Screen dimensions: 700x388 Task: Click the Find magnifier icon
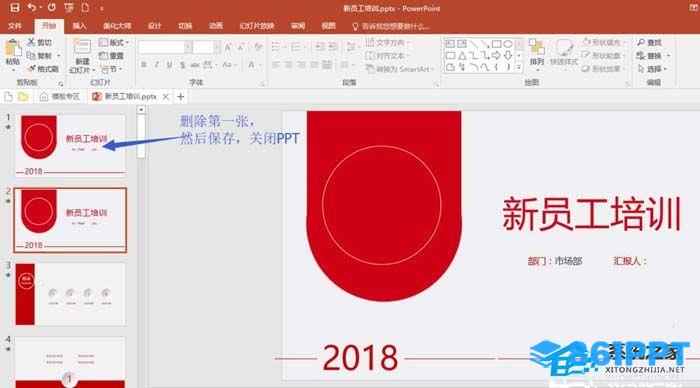pos(641,42)
